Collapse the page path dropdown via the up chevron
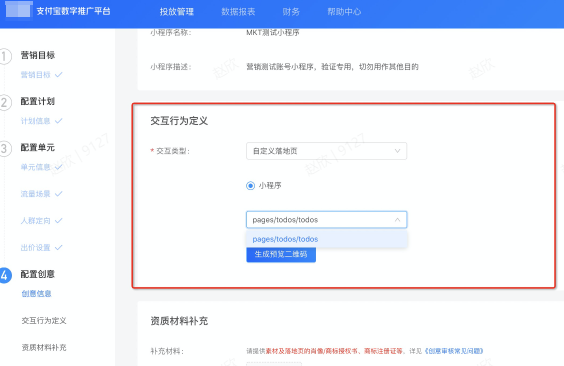Image resolution: width=564 pixels, height=366 pixels. pos(397,220)
